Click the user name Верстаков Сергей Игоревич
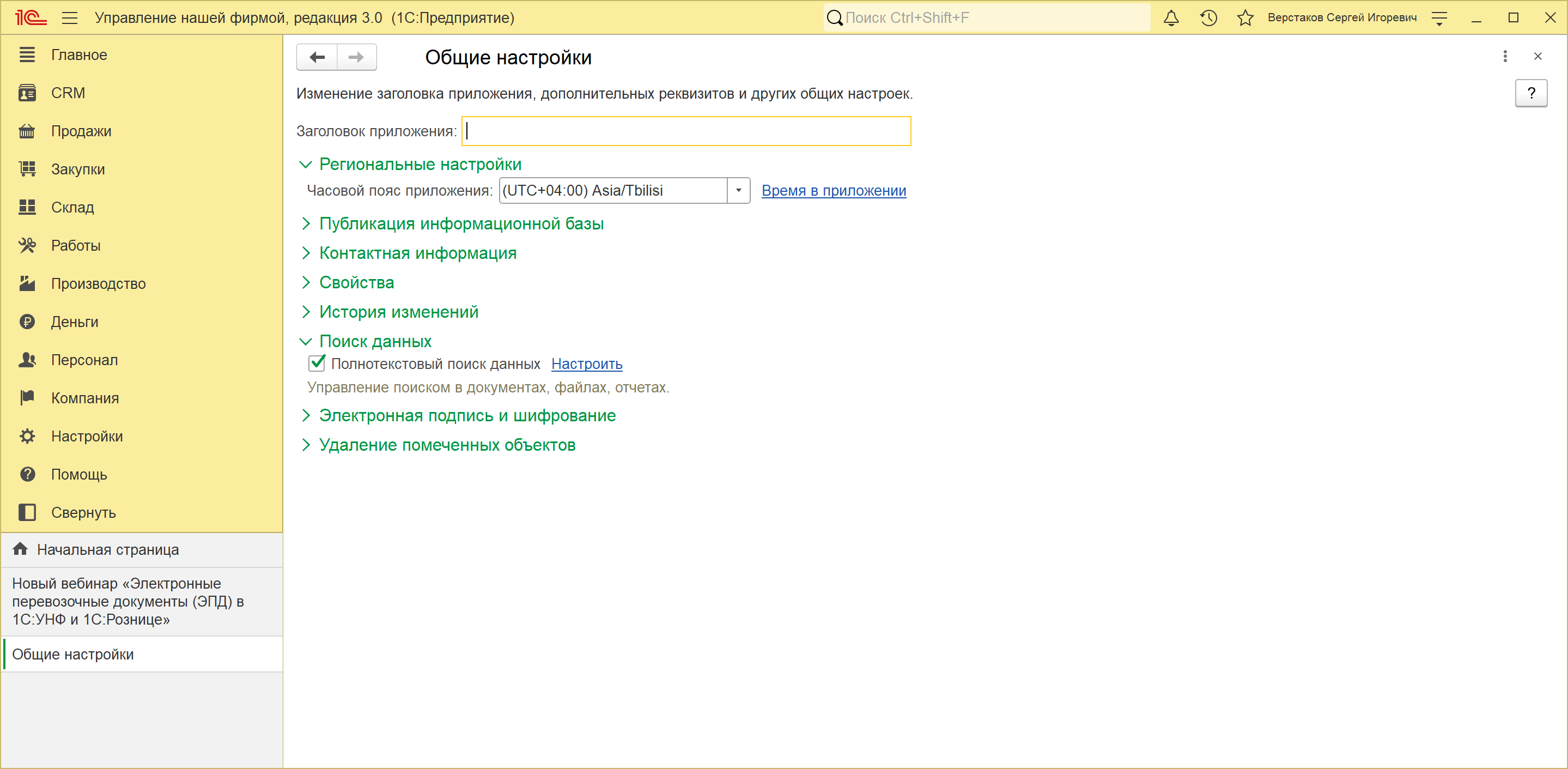The image size is (1568, 769). click(x=1342, y=17)
